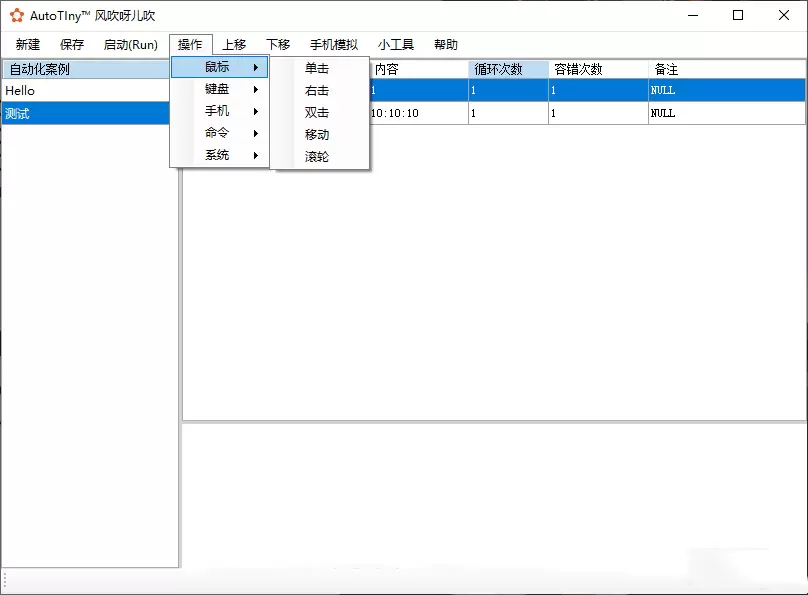
Task: Click the empty log panel at bottom
Action: [x=495, y=496]
